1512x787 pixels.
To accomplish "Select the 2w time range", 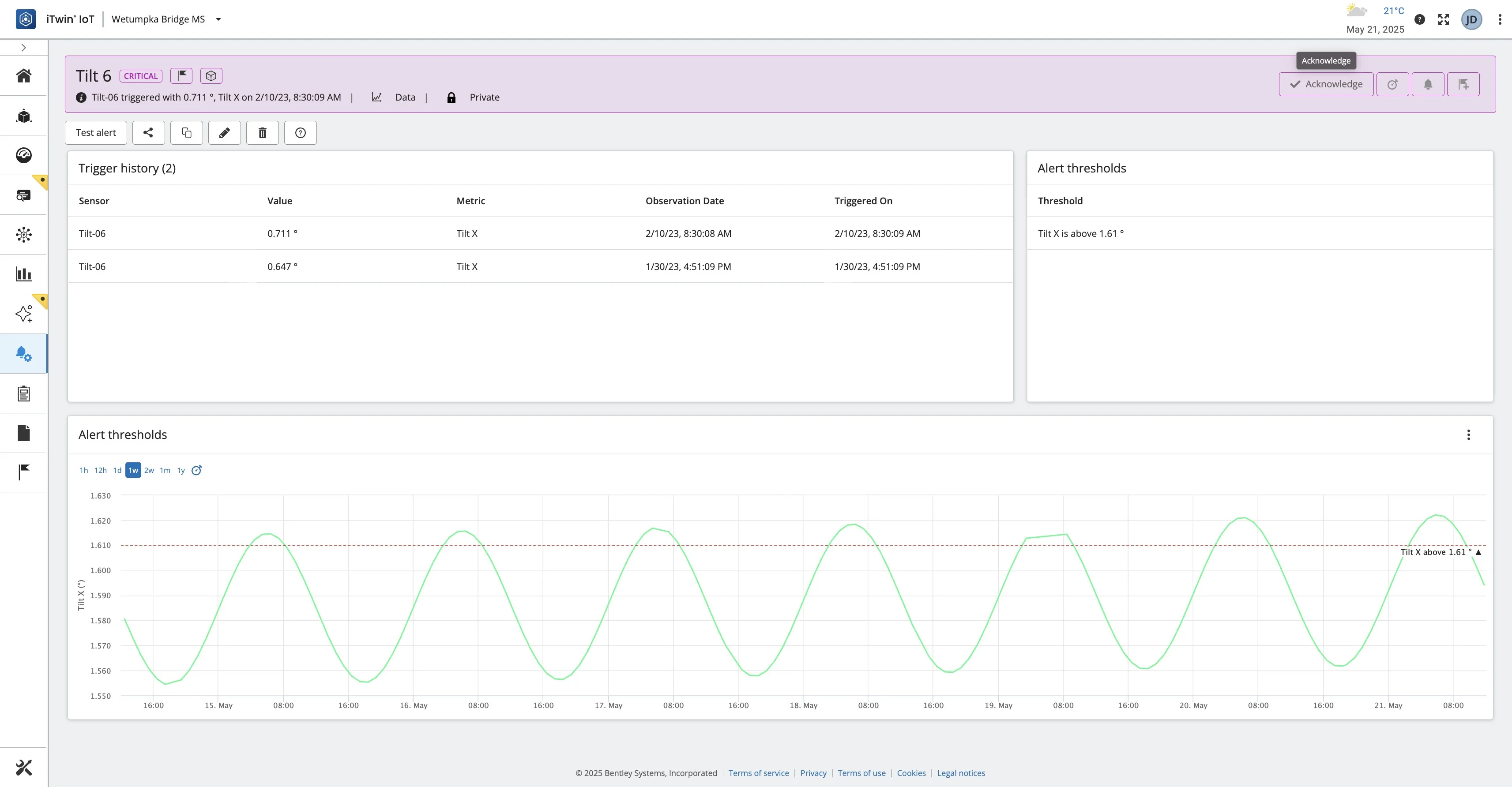I will coord(149,470).
